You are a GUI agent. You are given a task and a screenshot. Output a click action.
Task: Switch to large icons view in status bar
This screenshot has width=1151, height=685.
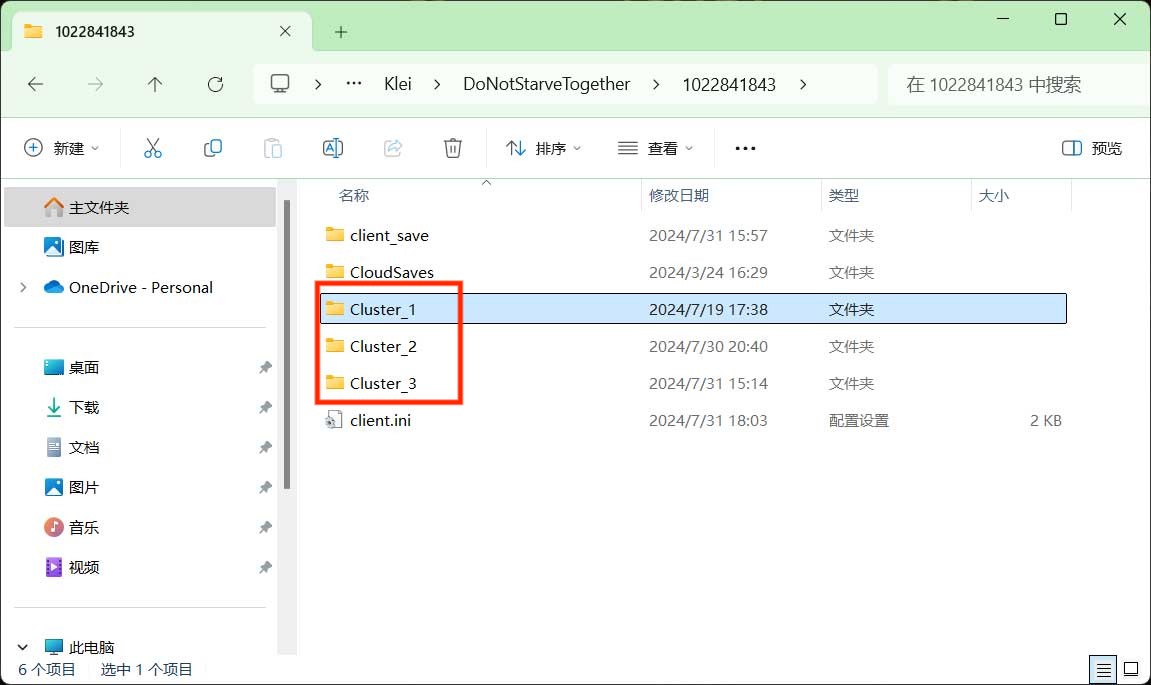[x=1131, y=670]
